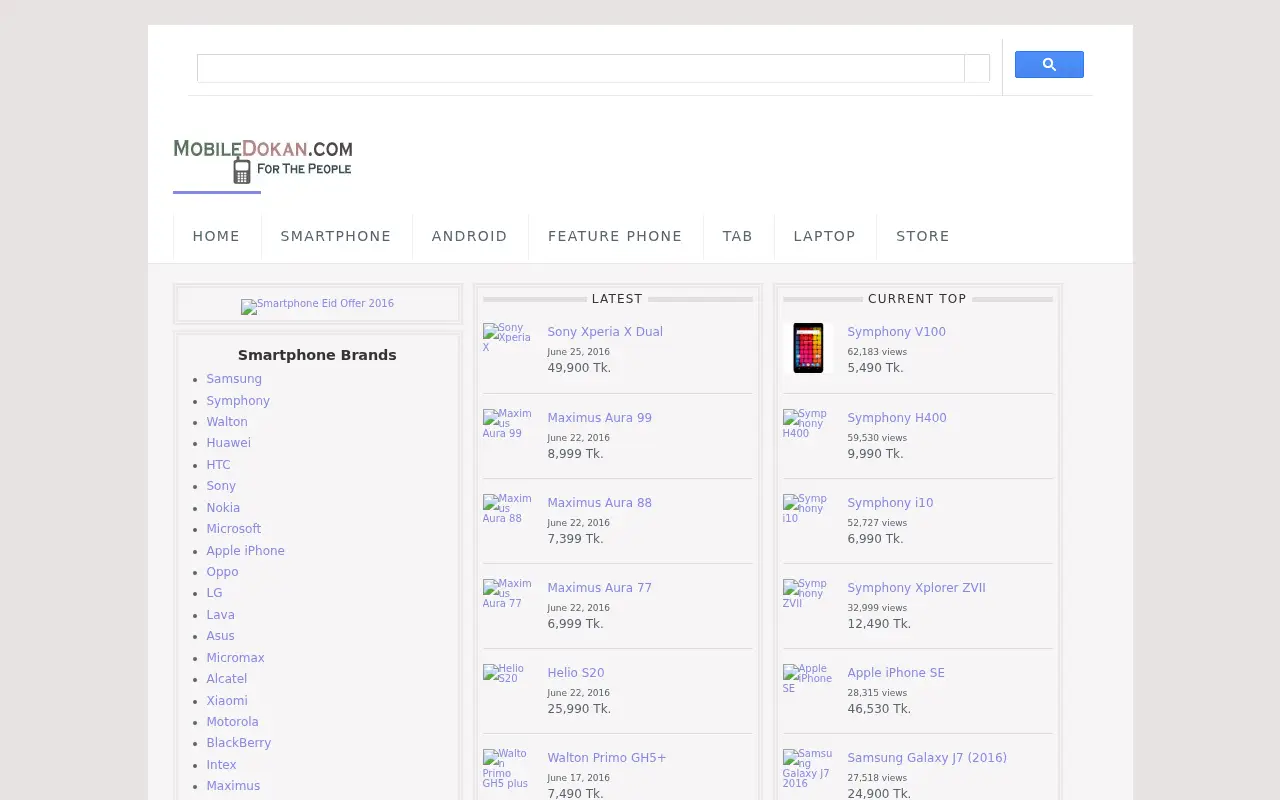Open the Oppo brand link
The height and width of the screenshot is (800, 1280).
pos(222,572)
